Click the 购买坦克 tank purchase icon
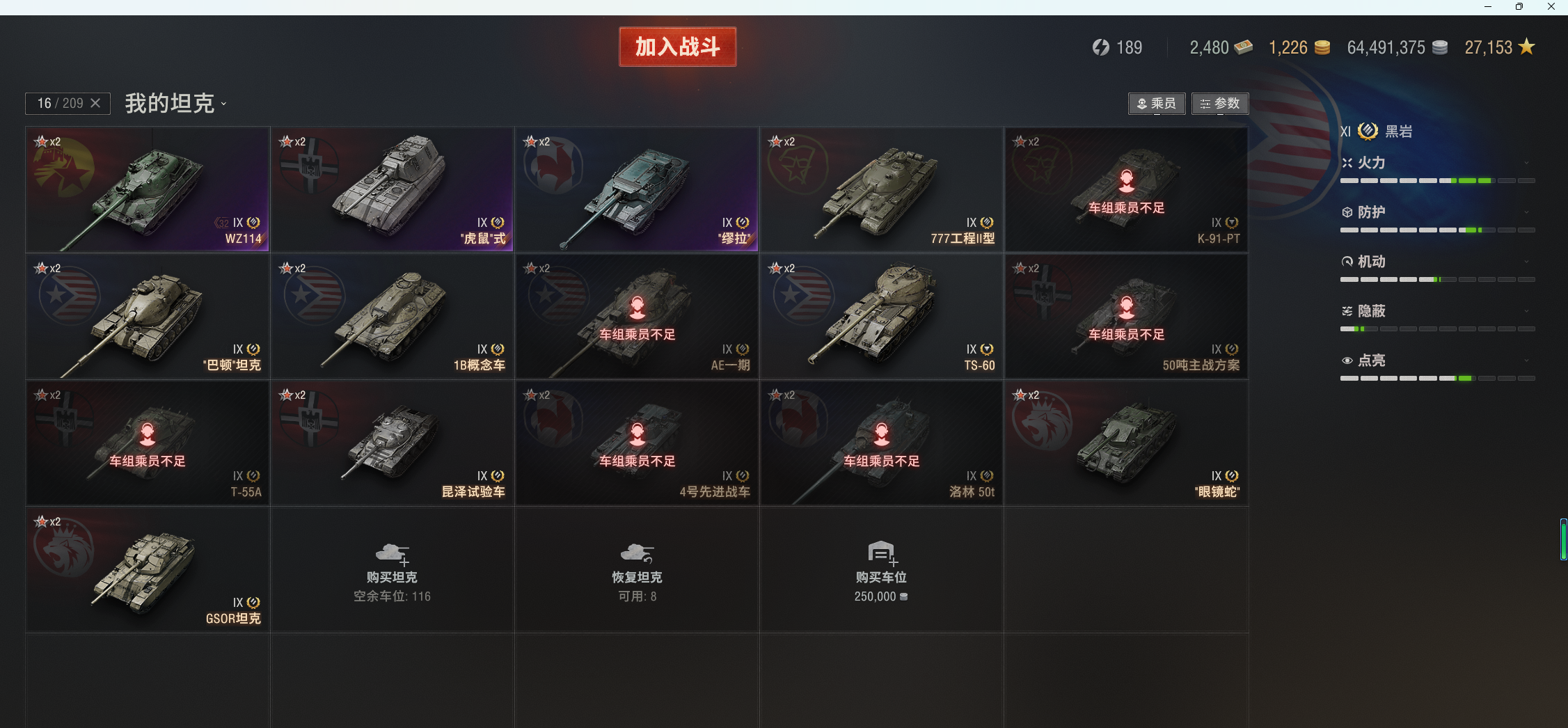This screenshot has height=728, width=1568. (x=393, y=554)
